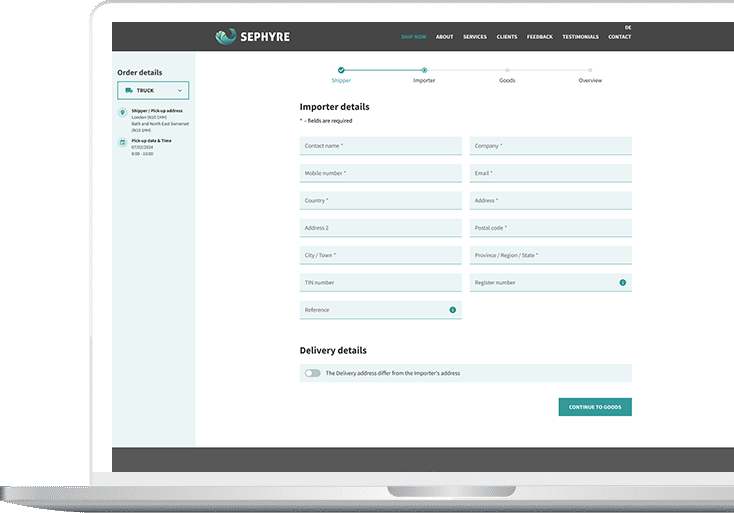Image resolution: width=734 pixels, height=513 pixels.
Task: Jump to the Goods step marker
Action: click(507, 70)
